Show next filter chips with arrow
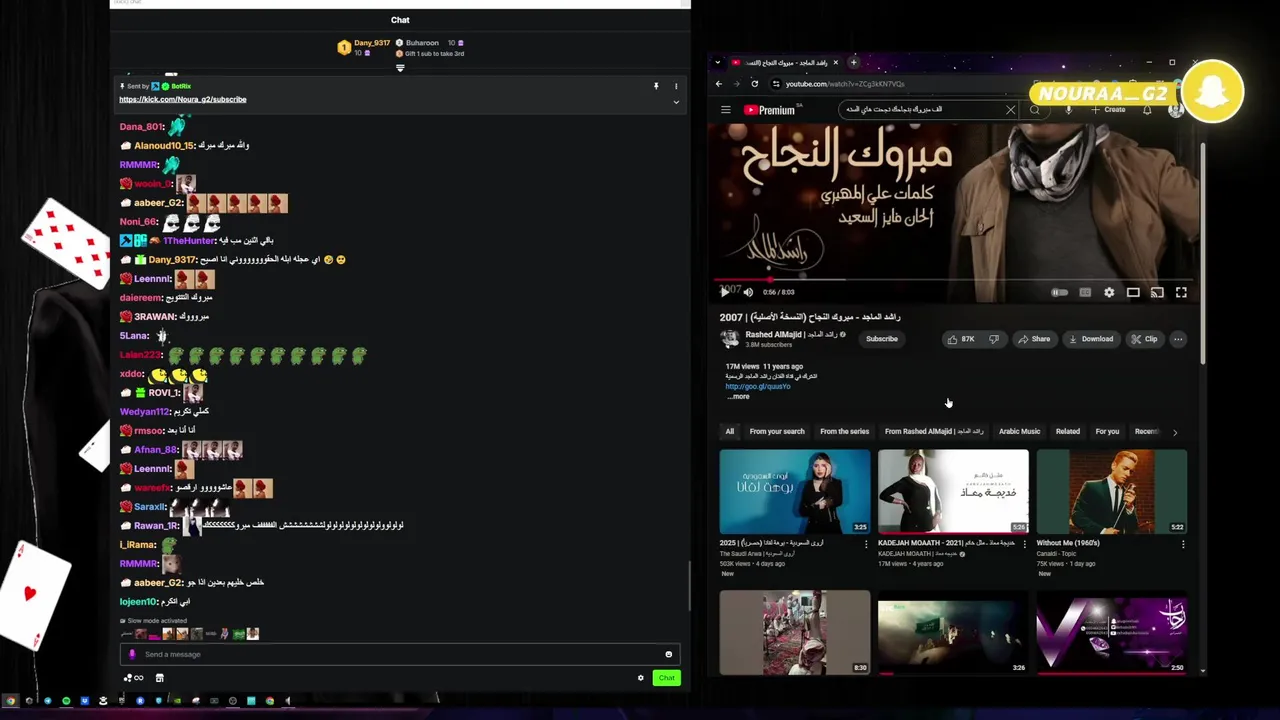1280x720 pixels. 1175,432
